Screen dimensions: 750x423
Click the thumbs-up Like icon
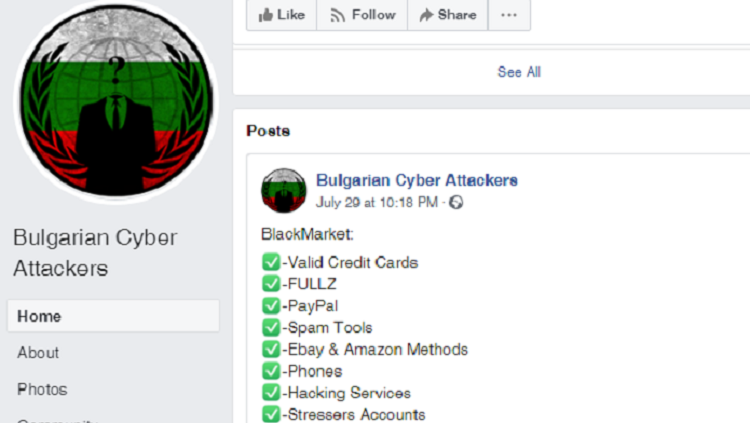(265, 15)
